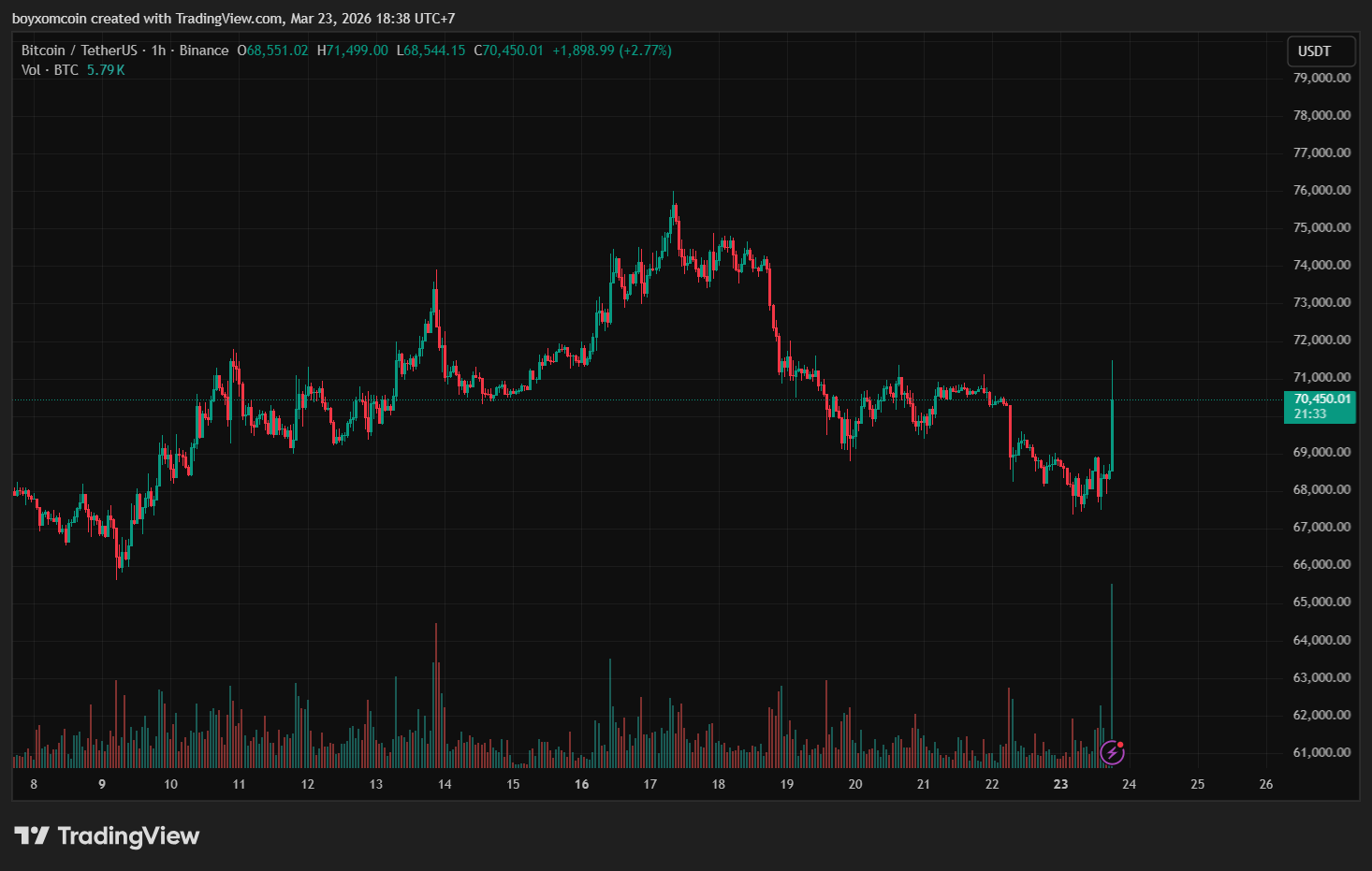Screen dimensions: 1372x871
Task: Click the purple lightning bolt icon
Action: click(1112, 752)
